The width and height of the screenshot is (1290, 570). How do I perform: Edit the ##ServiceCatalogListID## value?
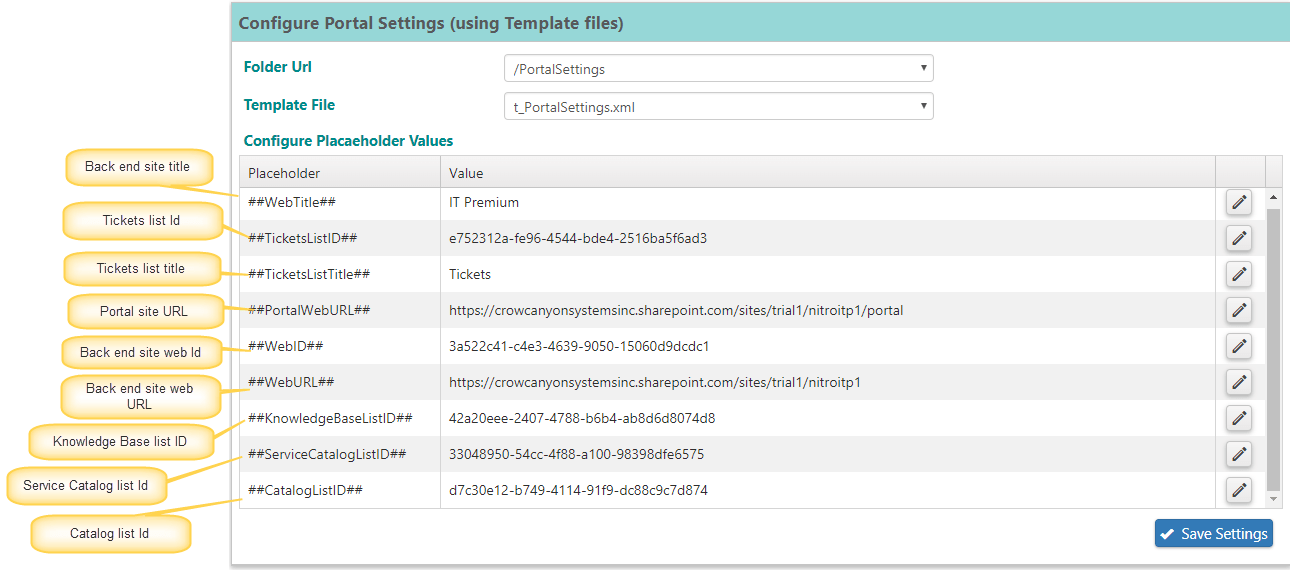tap(1239, 454)
